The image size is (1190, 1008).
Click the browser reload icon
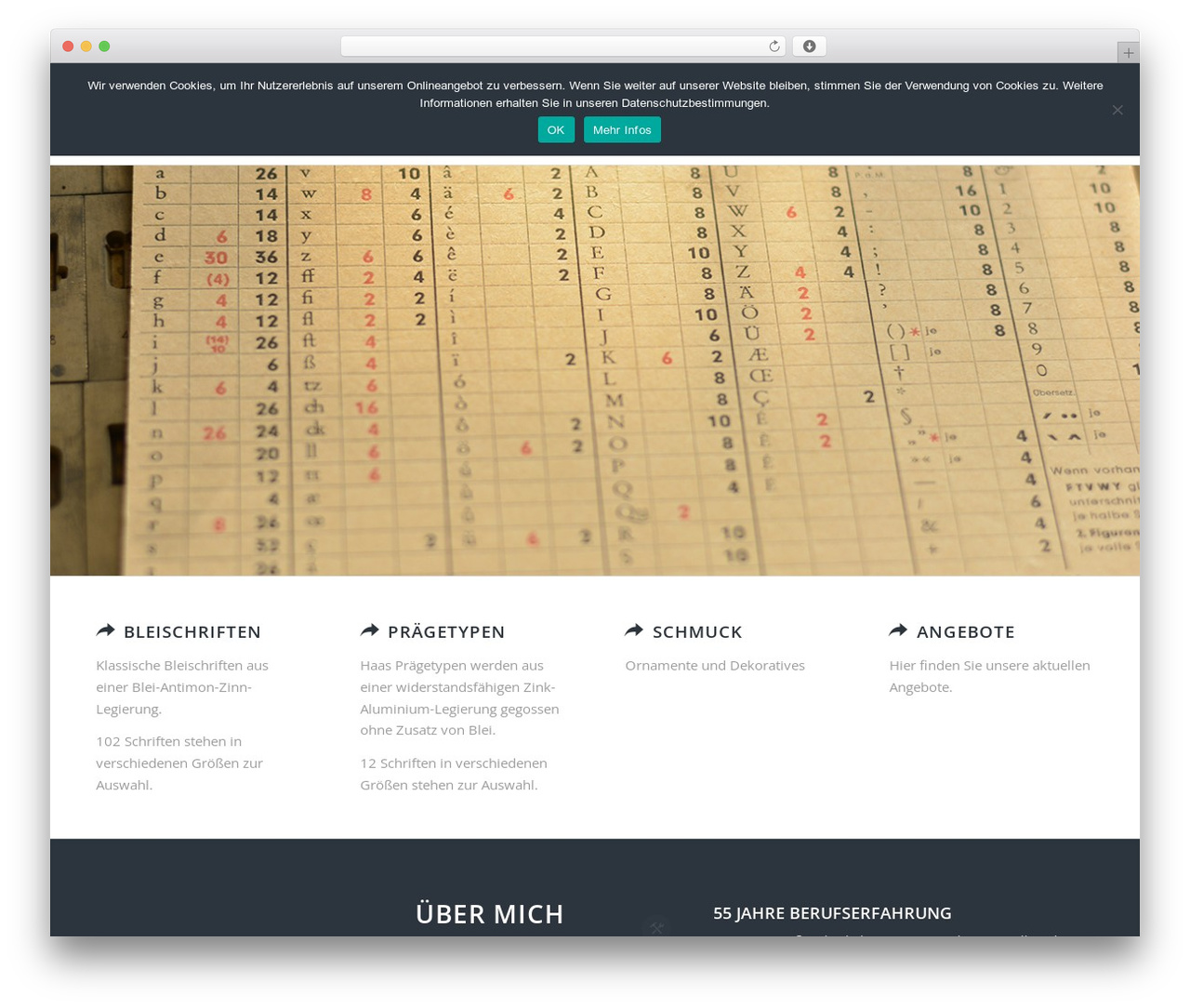coord(773,46)
